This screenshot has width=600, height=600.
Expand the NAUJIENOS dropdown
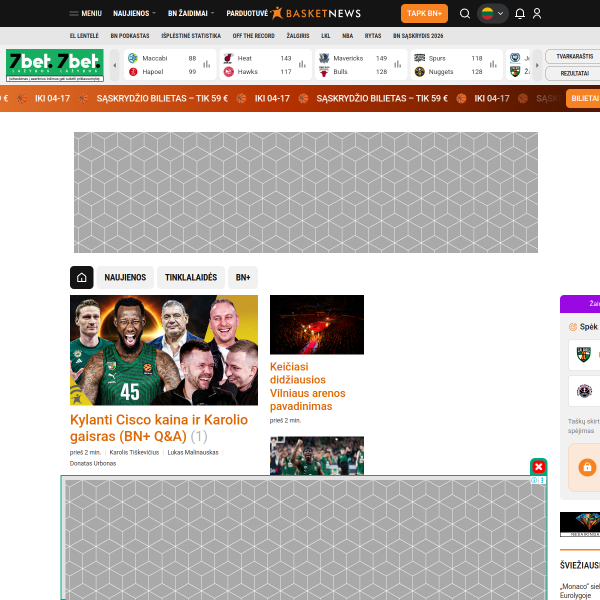134,13
